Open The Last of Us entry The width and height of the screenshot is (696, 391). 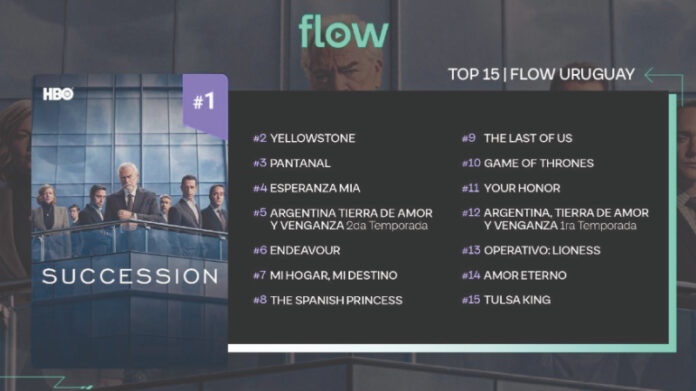coord(517,138)
